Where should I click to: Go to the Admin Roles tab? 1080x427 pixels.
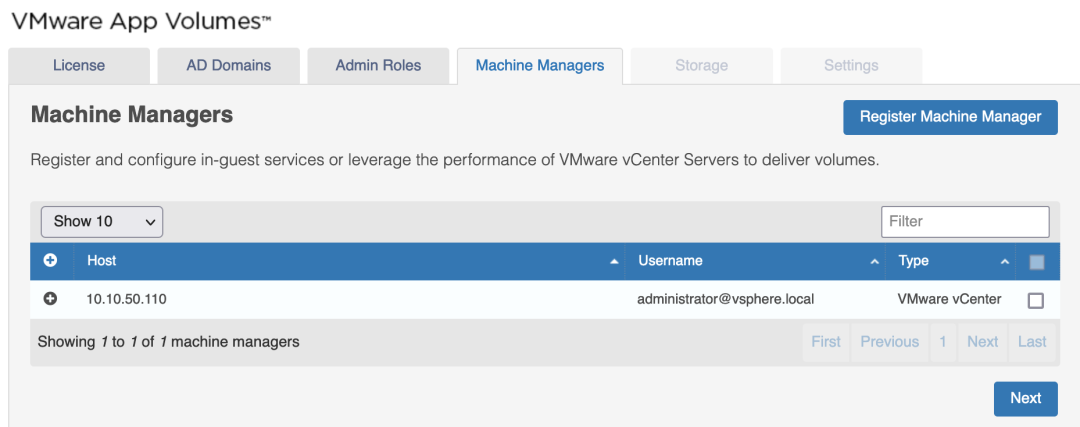pyautogui.click(x=378, y=66)
